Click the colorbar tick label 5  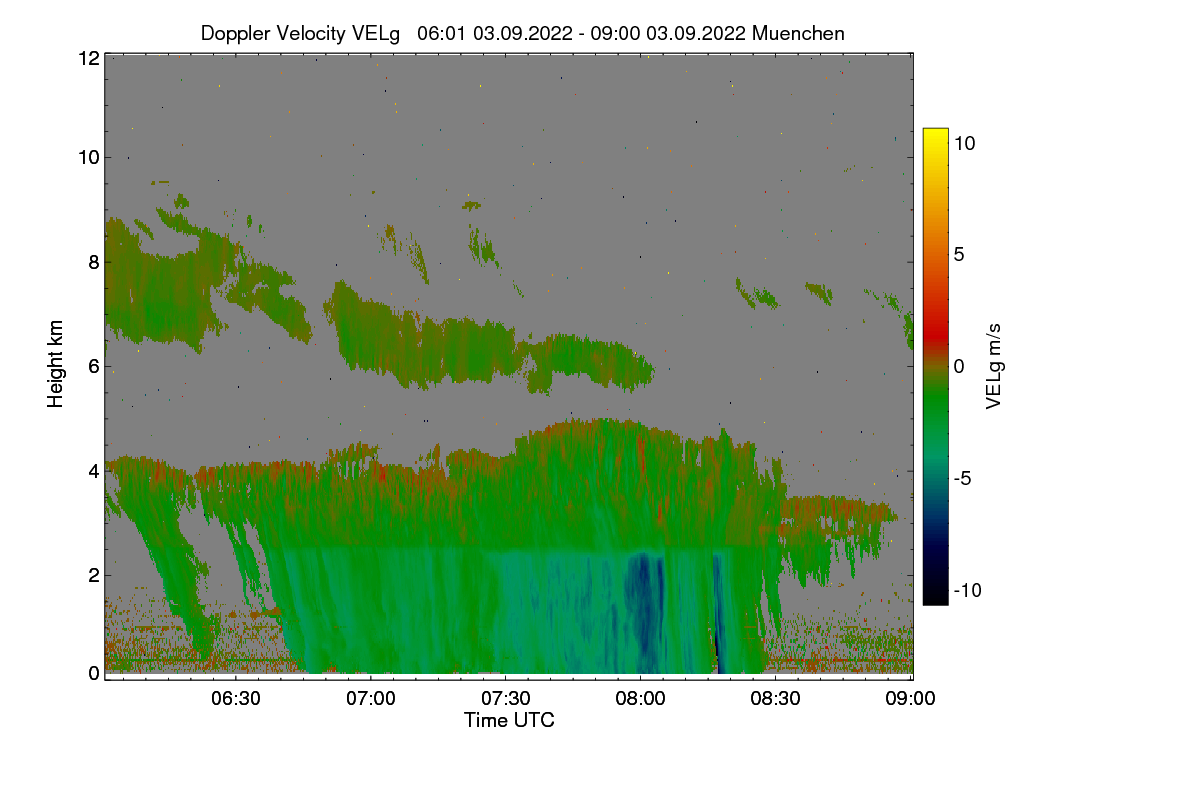[959, 254]
